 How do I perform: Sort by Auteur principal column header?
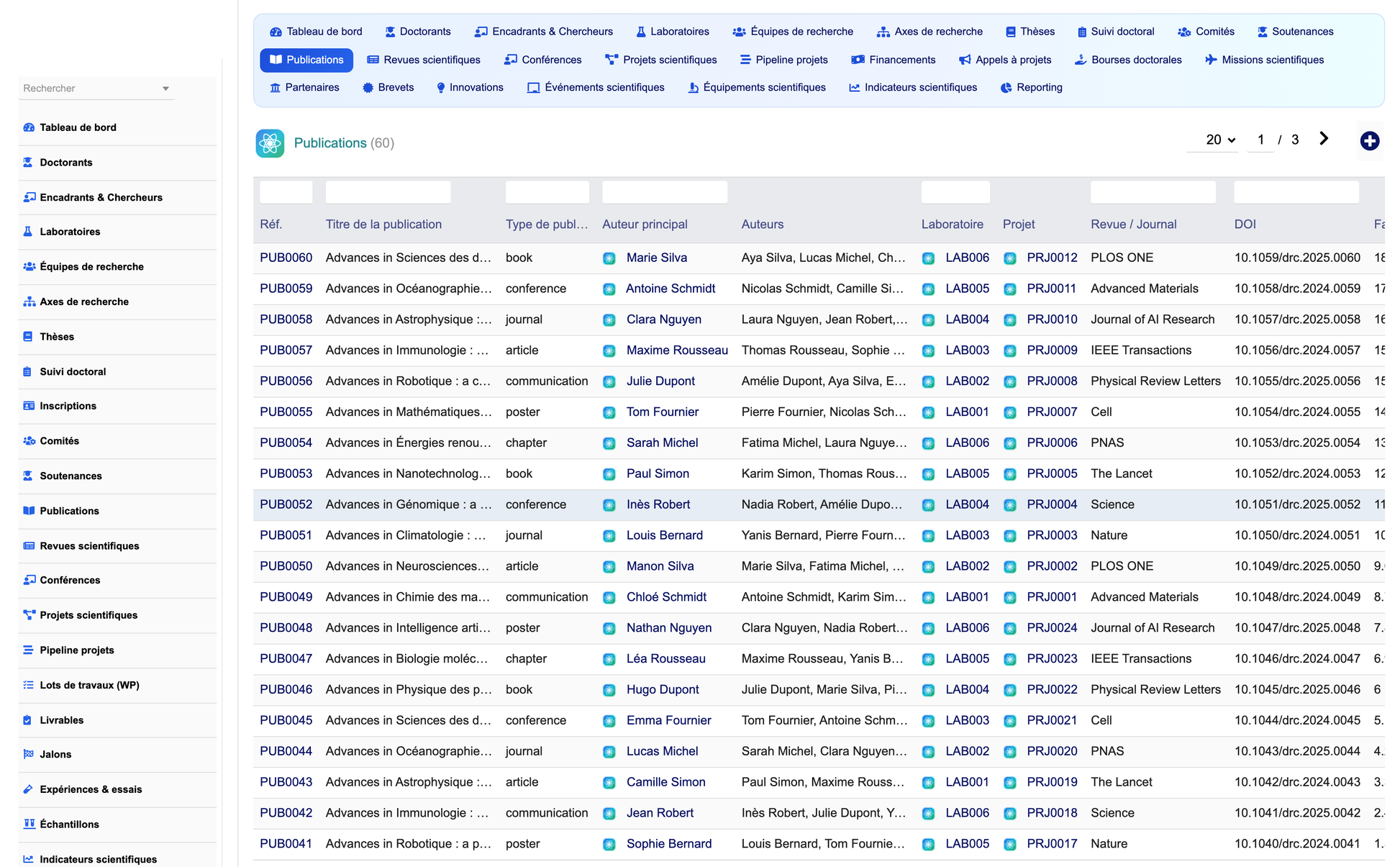tap(645, 224)
